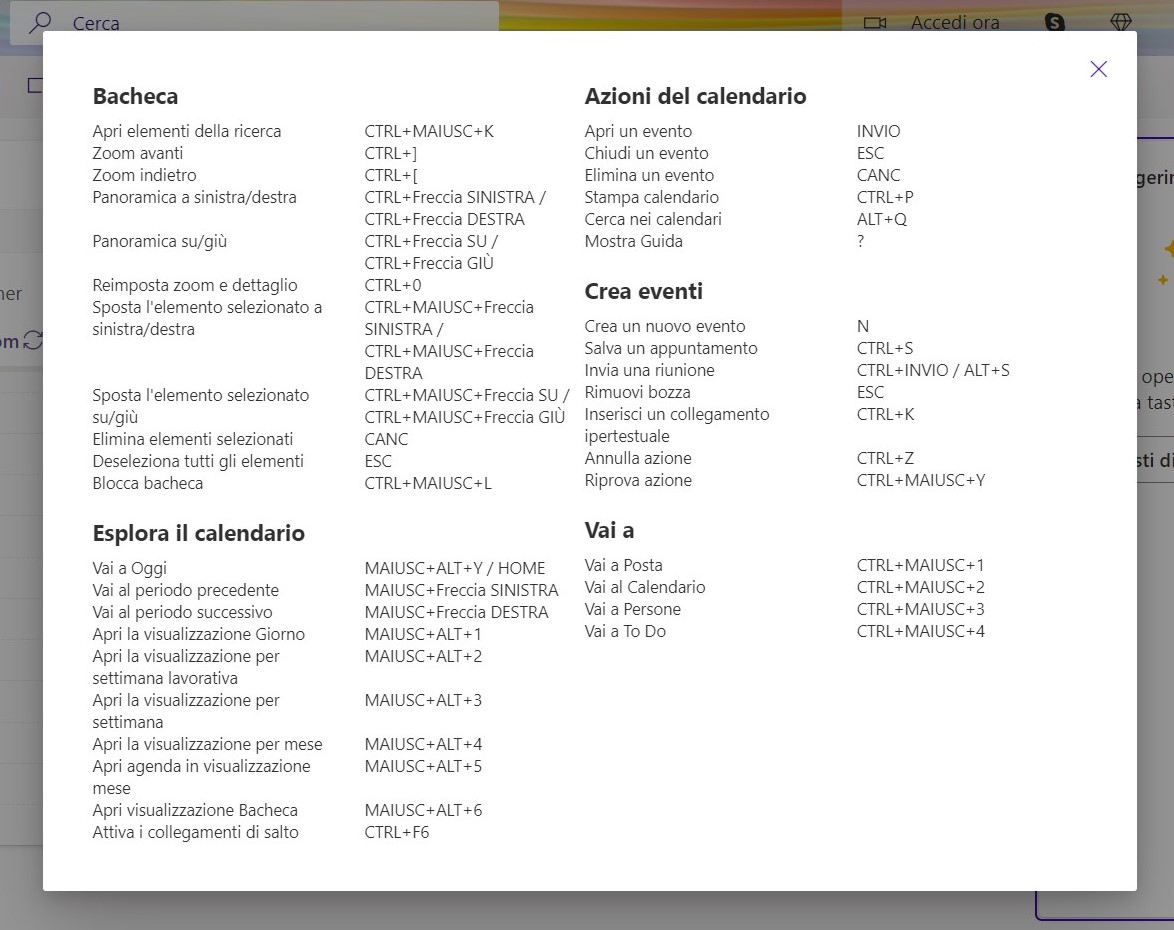Click the 'Cerca nei calendari' label
Viewport: 1174px width, 930px height.
pyautogui.click(x=653, y=219)
